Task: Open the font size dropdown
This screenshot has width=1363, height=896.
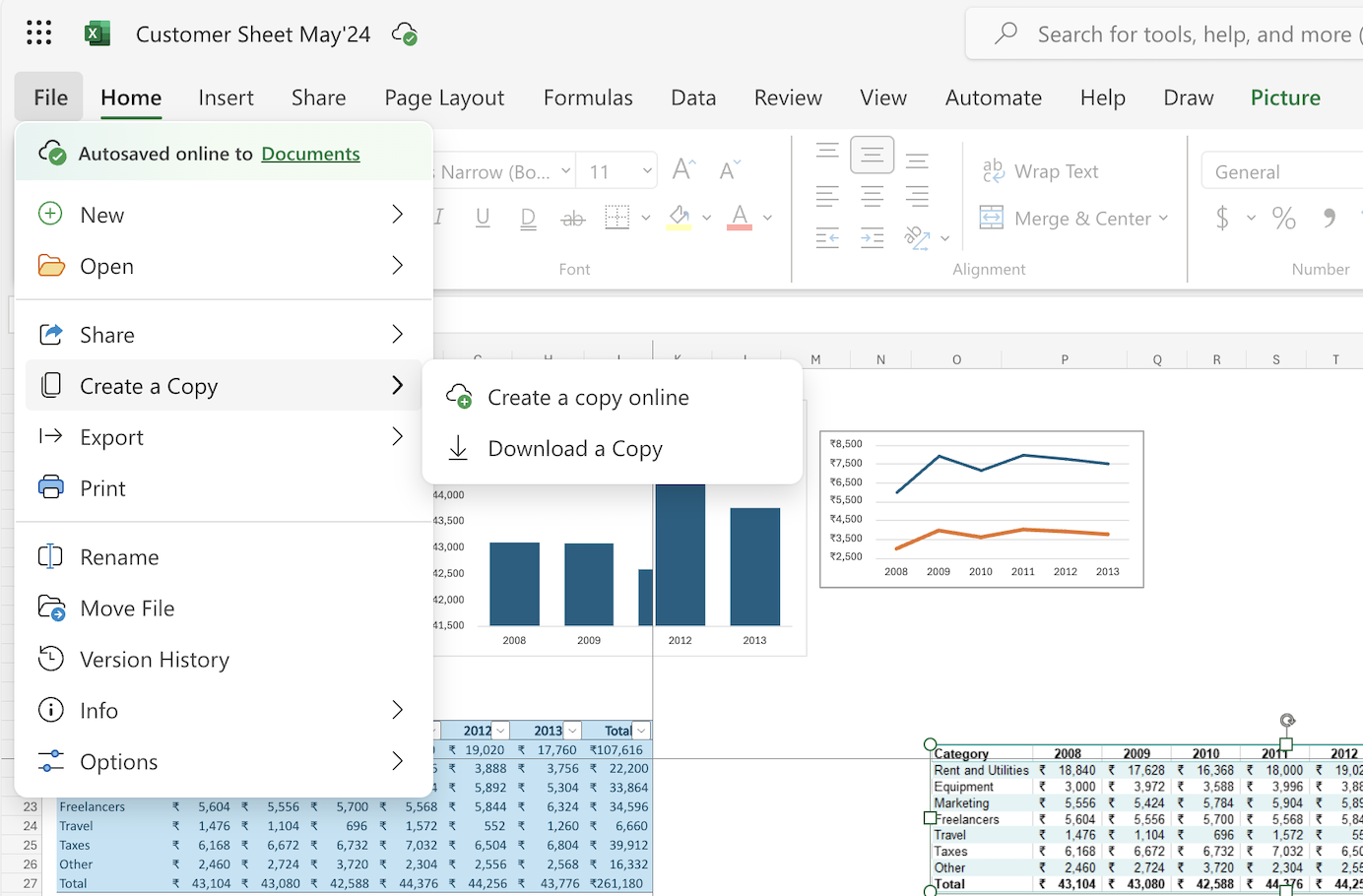Action: [x=646, y=171]
